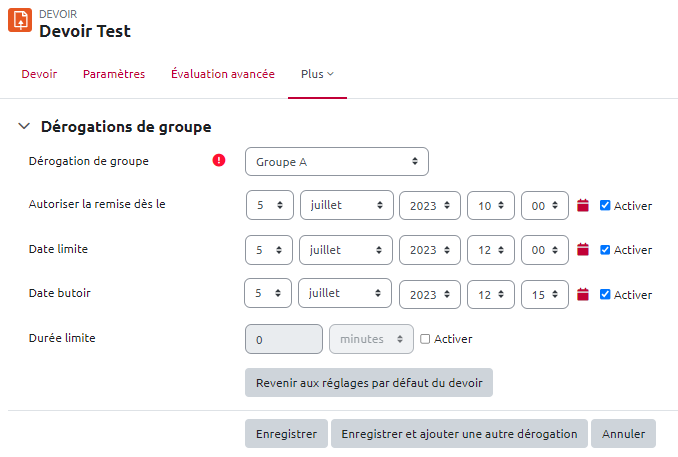This screenshot has height=457, width=678.
Task: Click the red required-field warning icon
Action: tap(219, 160)
